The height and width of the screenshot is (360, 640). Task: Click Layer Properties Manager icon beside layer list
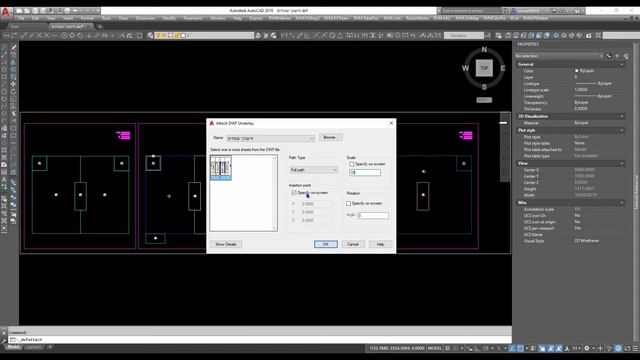point(150,36)
